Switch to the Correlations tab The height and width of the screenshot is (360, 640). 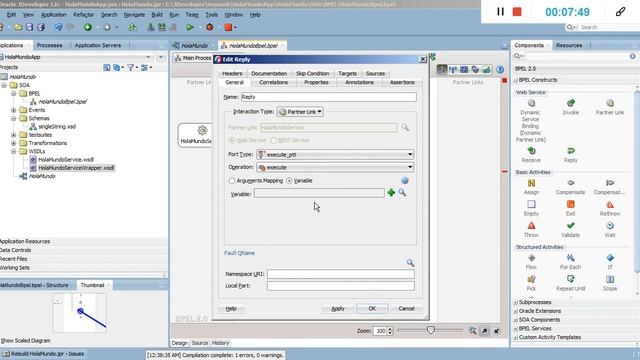click(273, 82)
